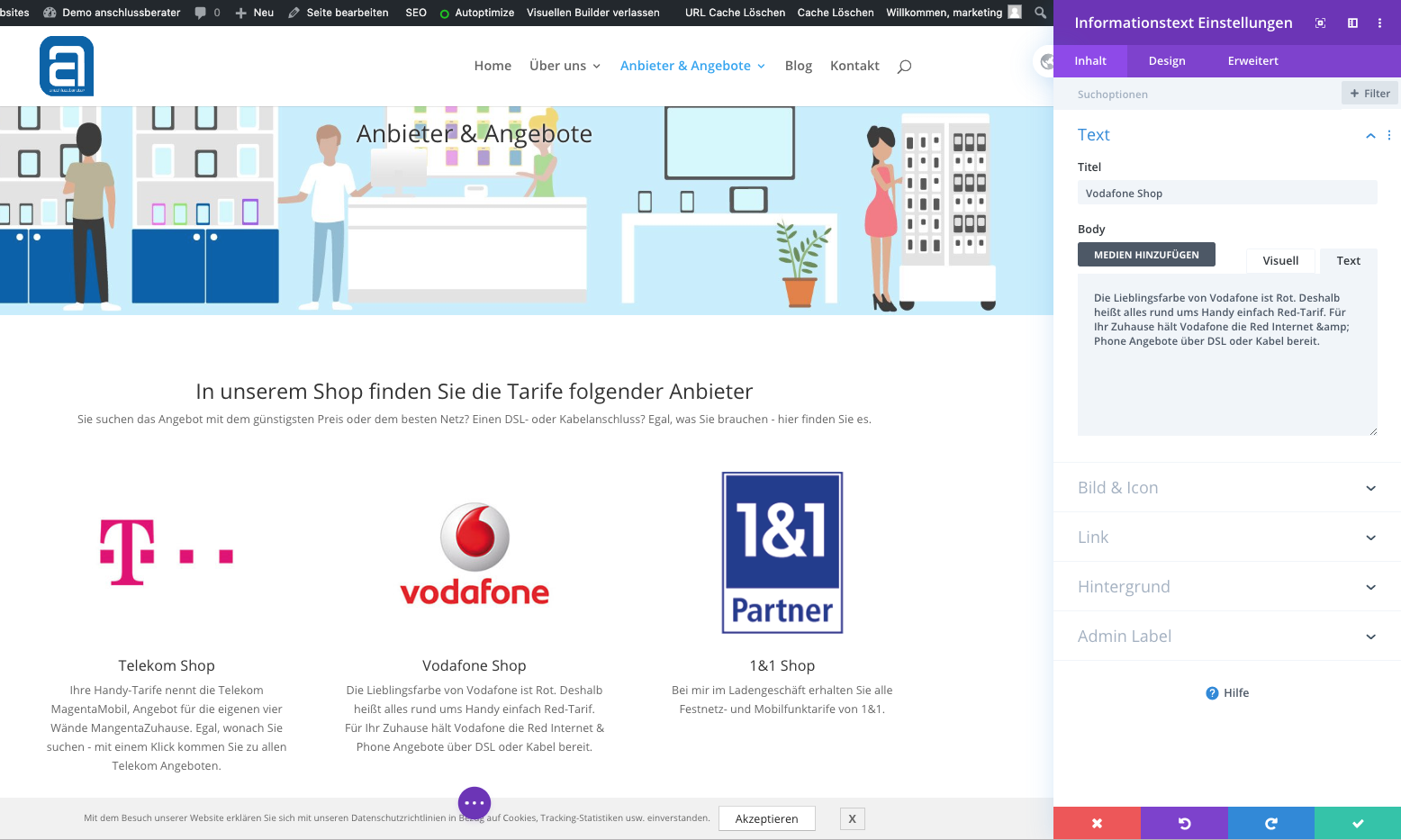The image size is (1401, 840).
Task: Click Cache Löschen in admin bar
Action: click(x=836, y=13)
